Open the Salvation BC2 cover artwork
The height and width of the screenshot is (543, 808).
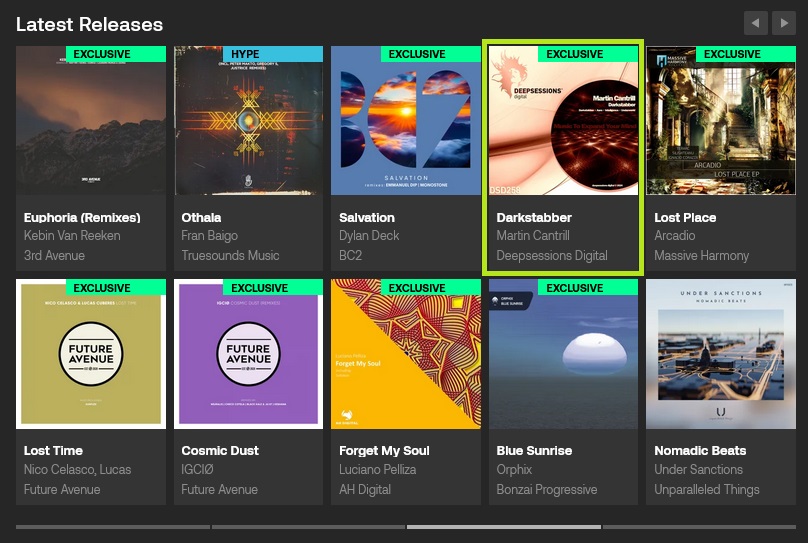click(x=406, y=121)
